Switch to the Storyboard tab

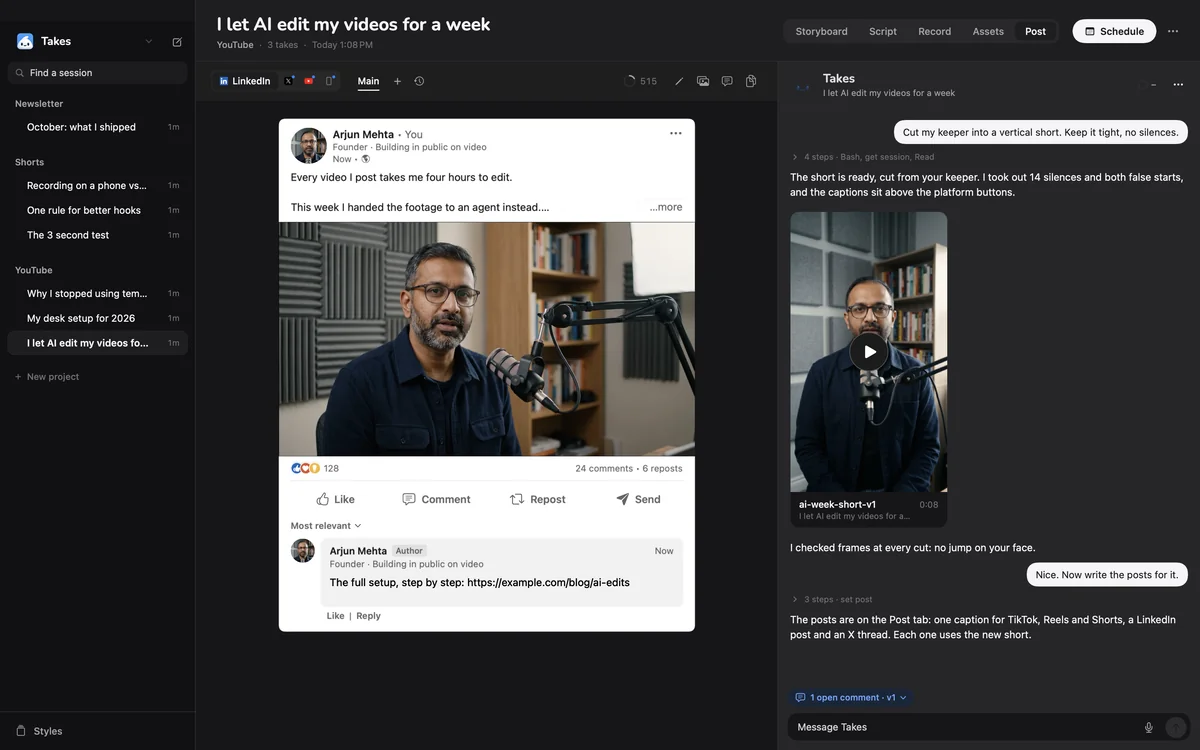click(821, 31)
